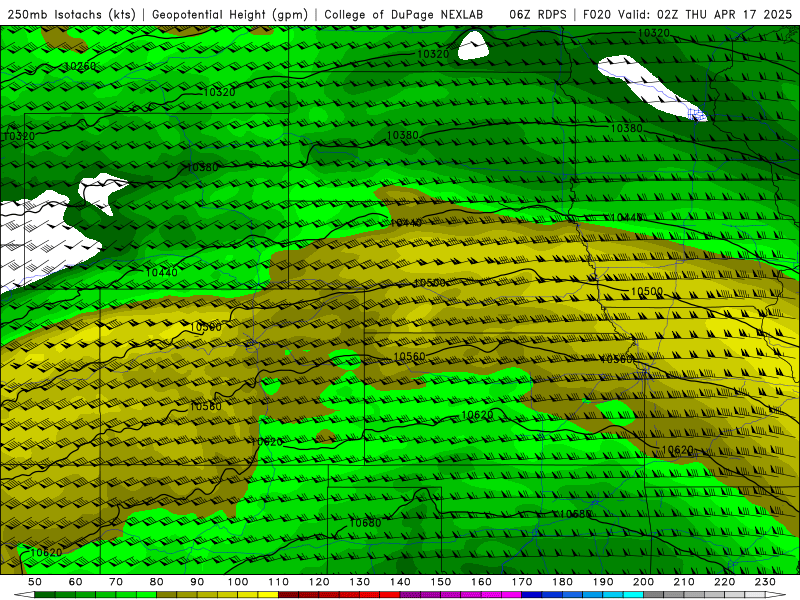Click the 190 value on the color bar

point(603,582)
